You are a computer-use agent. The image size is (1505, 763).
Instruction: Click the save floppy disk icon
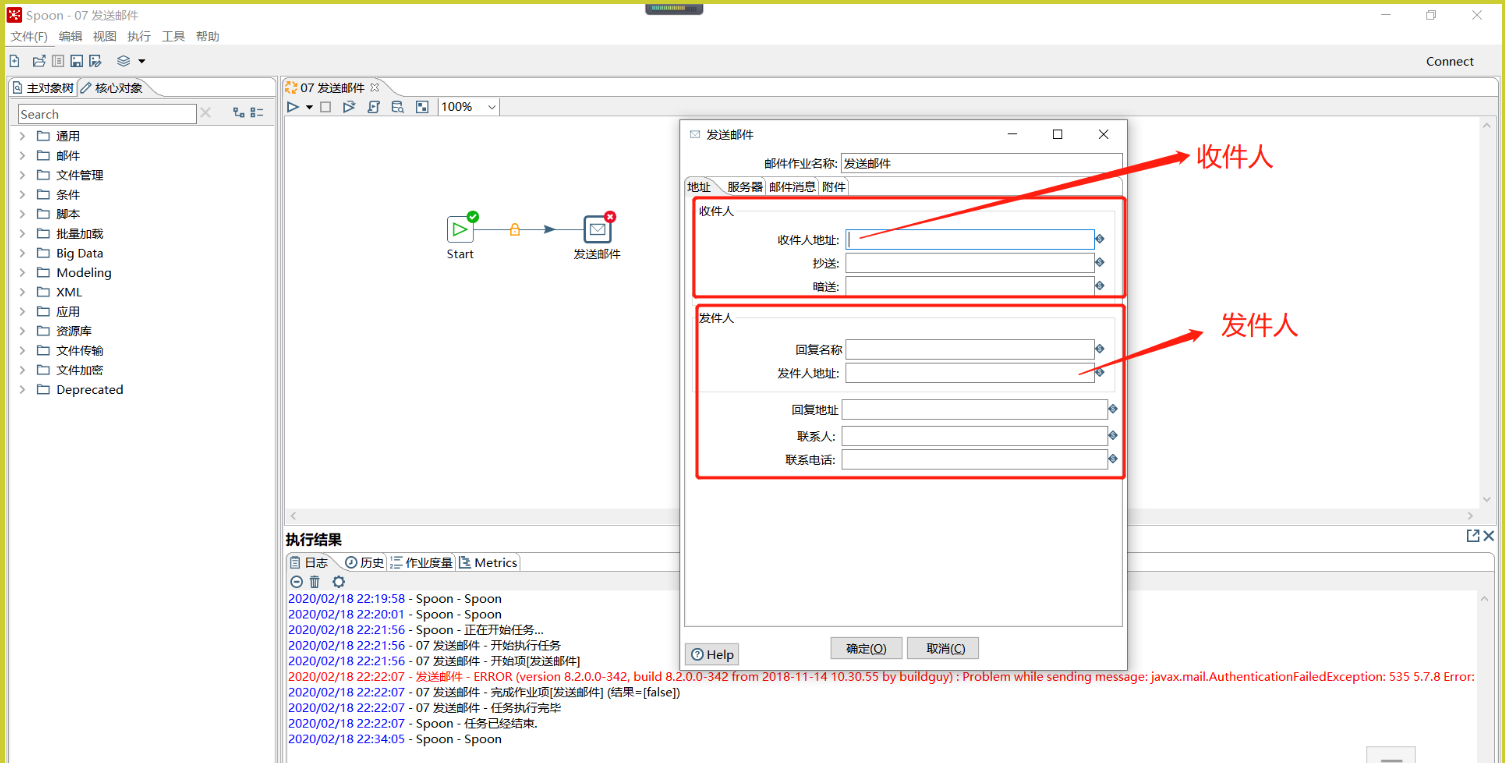pos(76,61)
